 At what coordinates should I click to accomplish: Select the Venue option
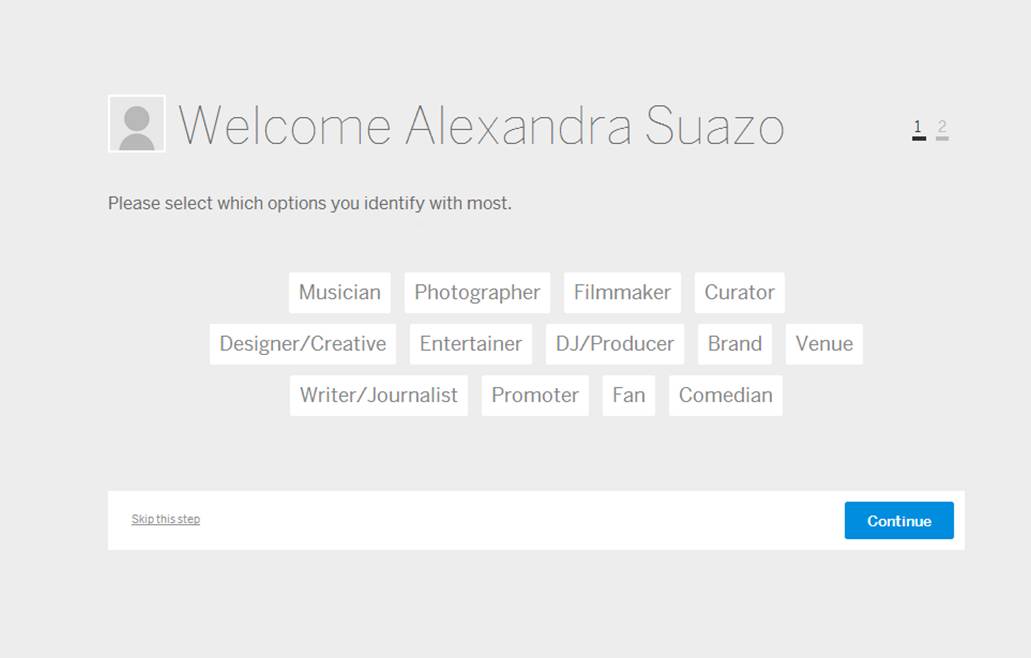tap(824, 344)
